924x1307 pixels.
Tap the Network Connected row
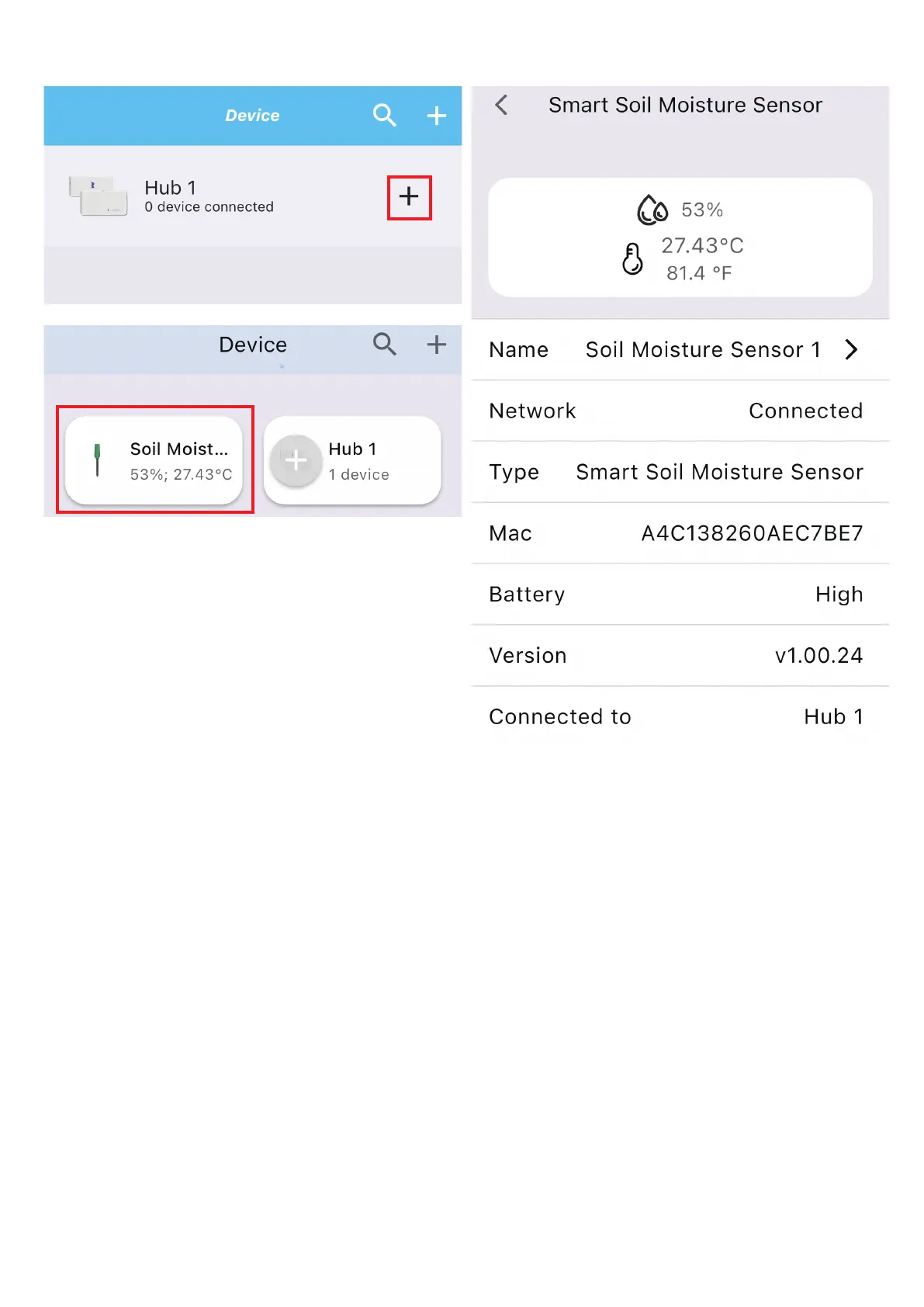[680, 411]
